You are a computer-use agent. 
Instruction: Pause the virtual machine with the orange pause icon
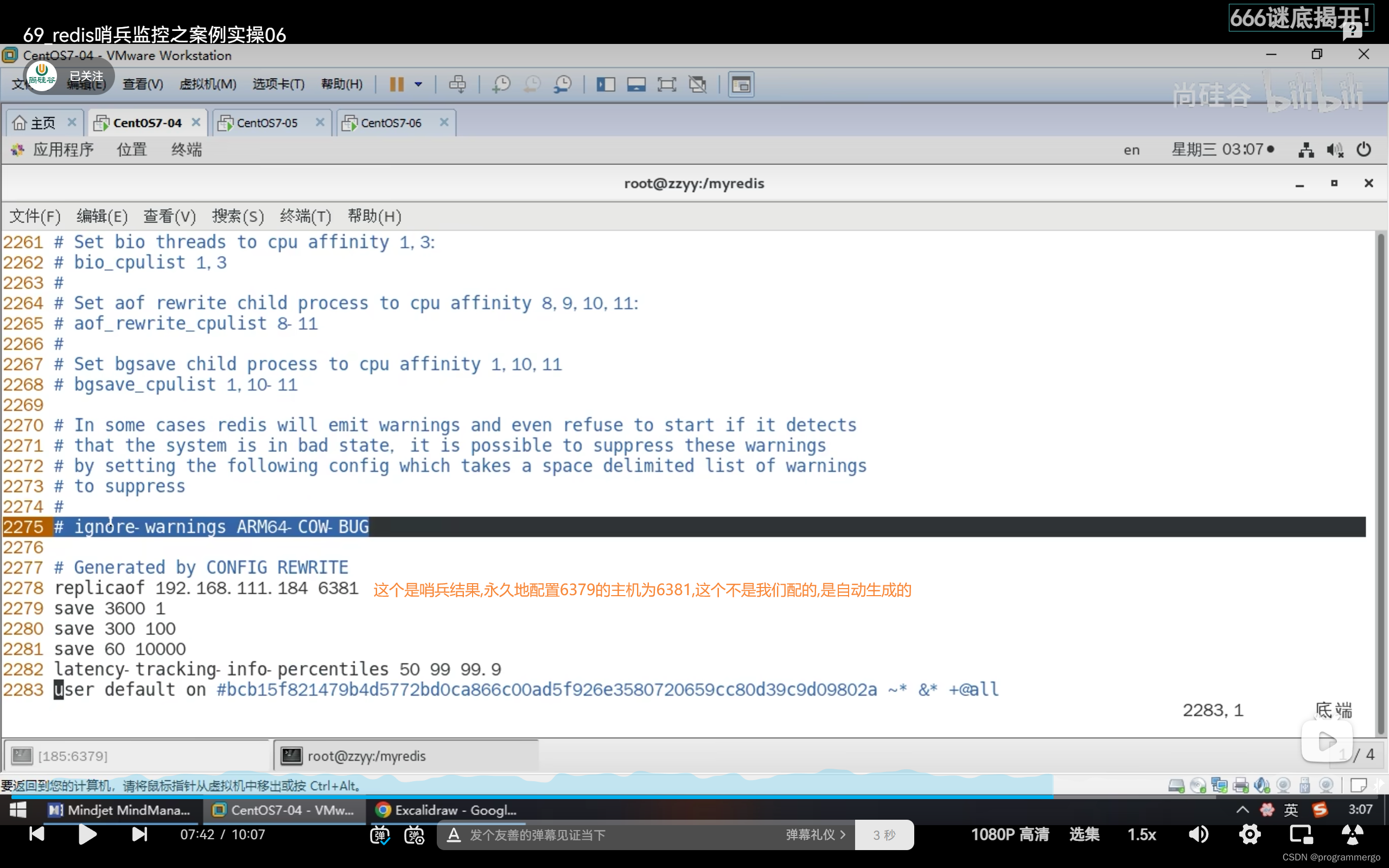point(397,85)
